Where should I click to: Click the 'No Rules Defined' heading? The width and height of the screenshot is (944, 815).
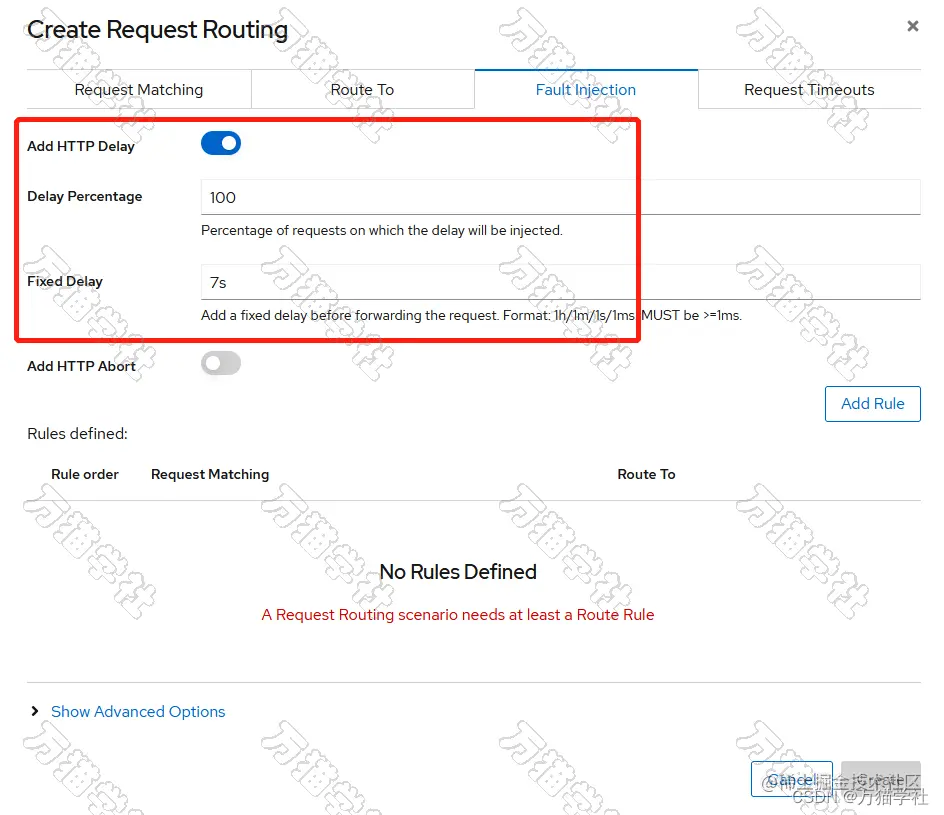[458, 572]
